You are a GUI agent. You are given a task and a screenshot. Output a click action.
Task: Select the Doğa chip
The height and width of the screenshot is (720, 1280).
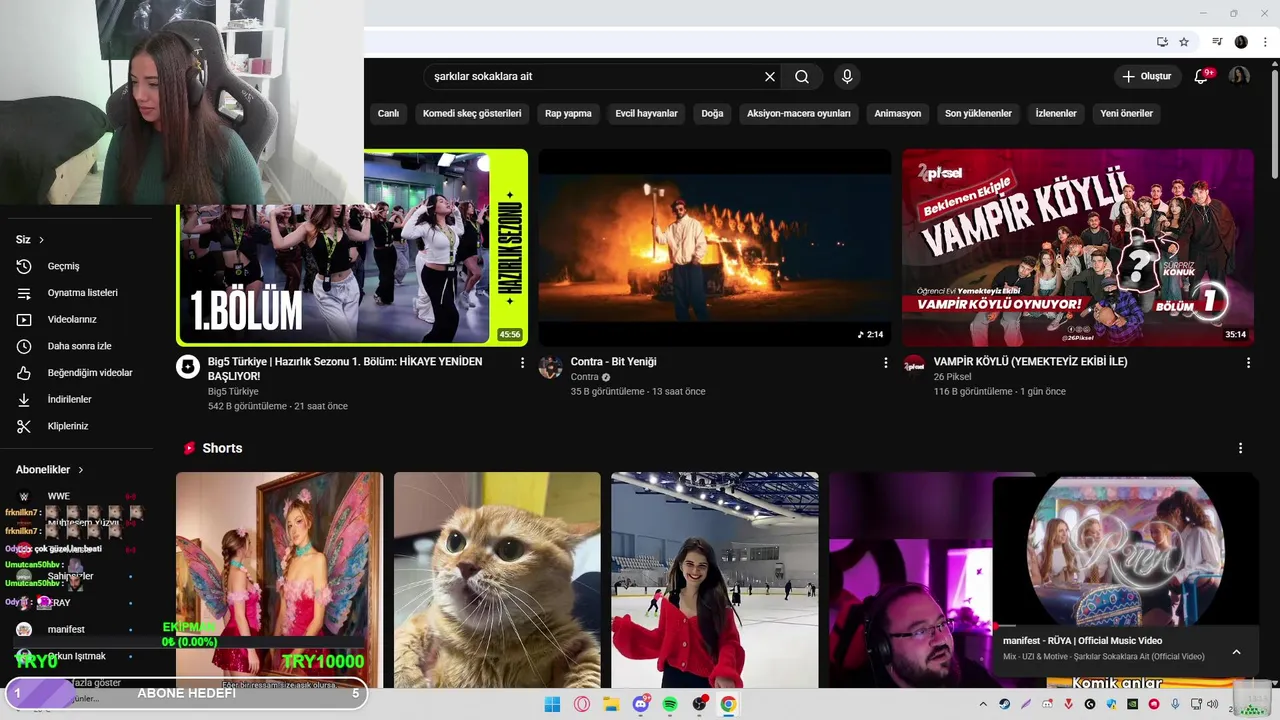[x=712, y=114]
